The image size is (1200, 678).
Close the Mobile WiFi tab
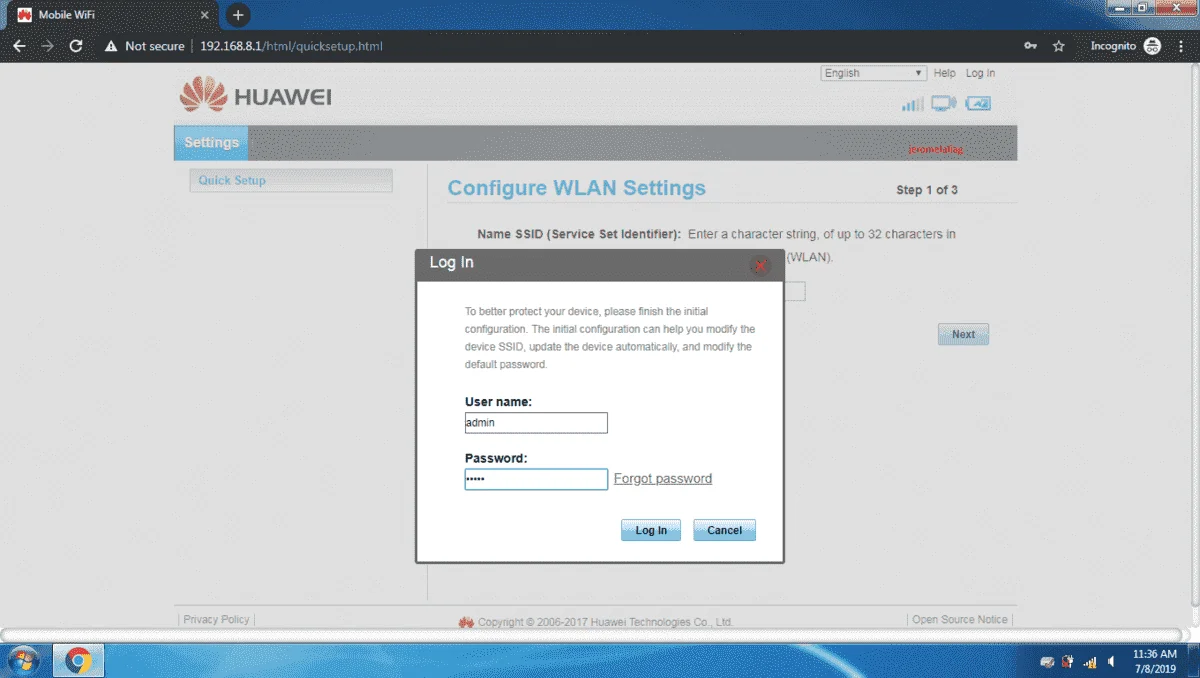(204, 16)
